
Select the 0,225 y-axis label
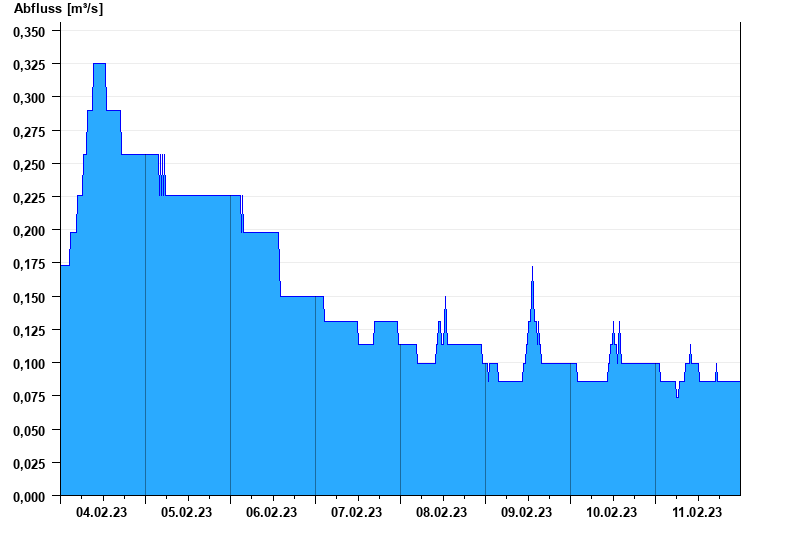tap(29, 198)
